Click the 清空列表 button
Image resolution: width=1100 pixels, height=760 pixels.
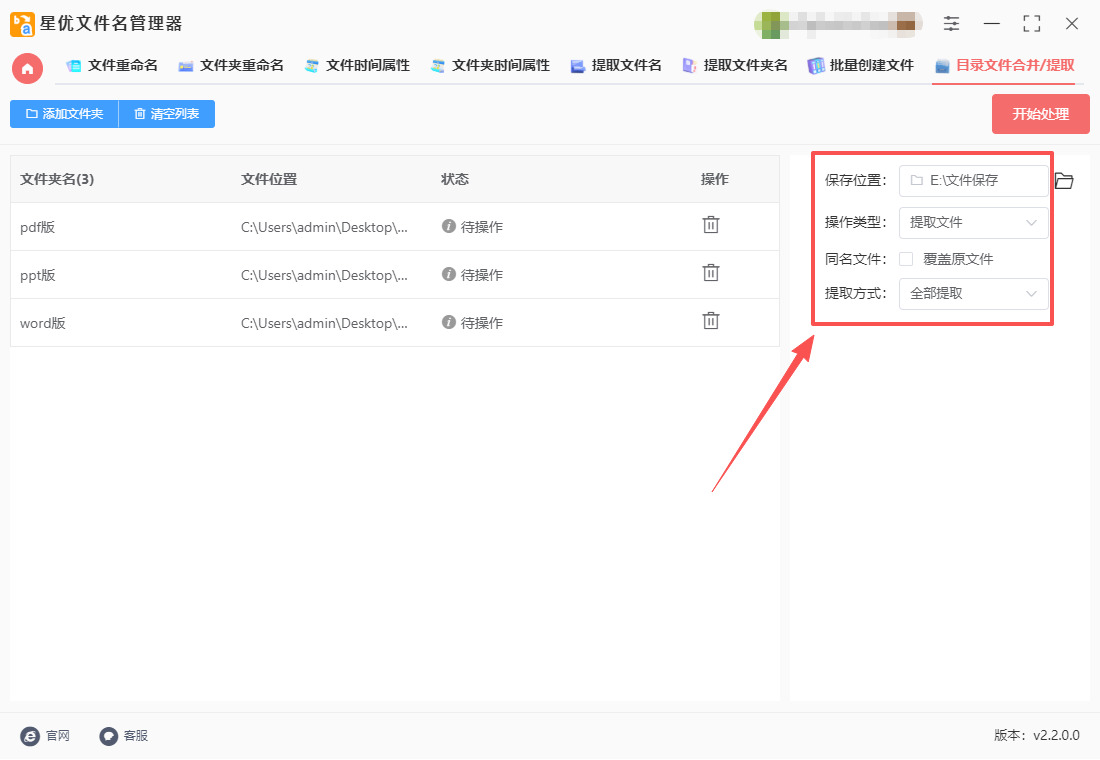tap(167, 114)
